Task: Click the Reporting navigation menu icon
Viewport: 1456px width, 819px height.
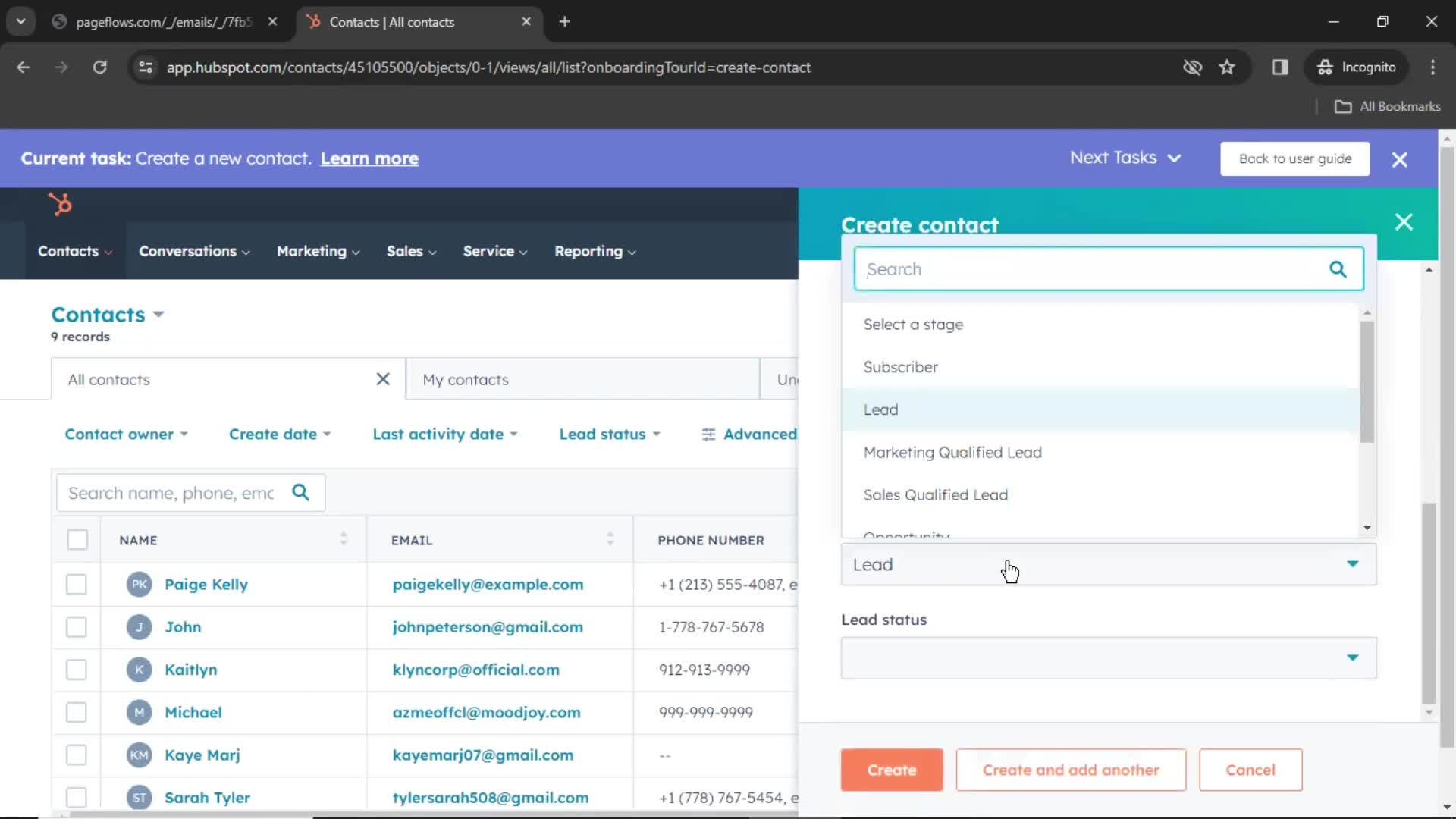Action: pos(633,252)
